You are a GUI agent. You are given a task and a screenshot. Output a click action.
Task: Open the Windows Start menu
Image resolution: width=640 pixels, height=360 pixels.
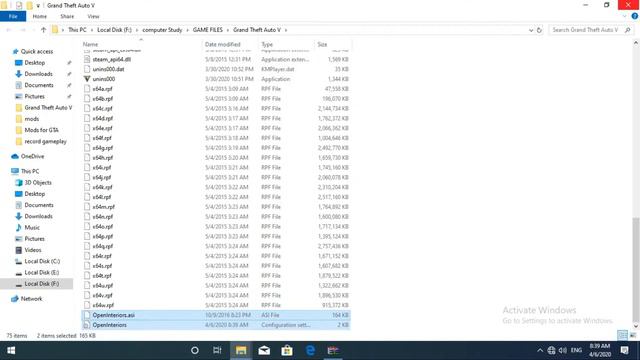pyautogui.click(x=11, y=351)
